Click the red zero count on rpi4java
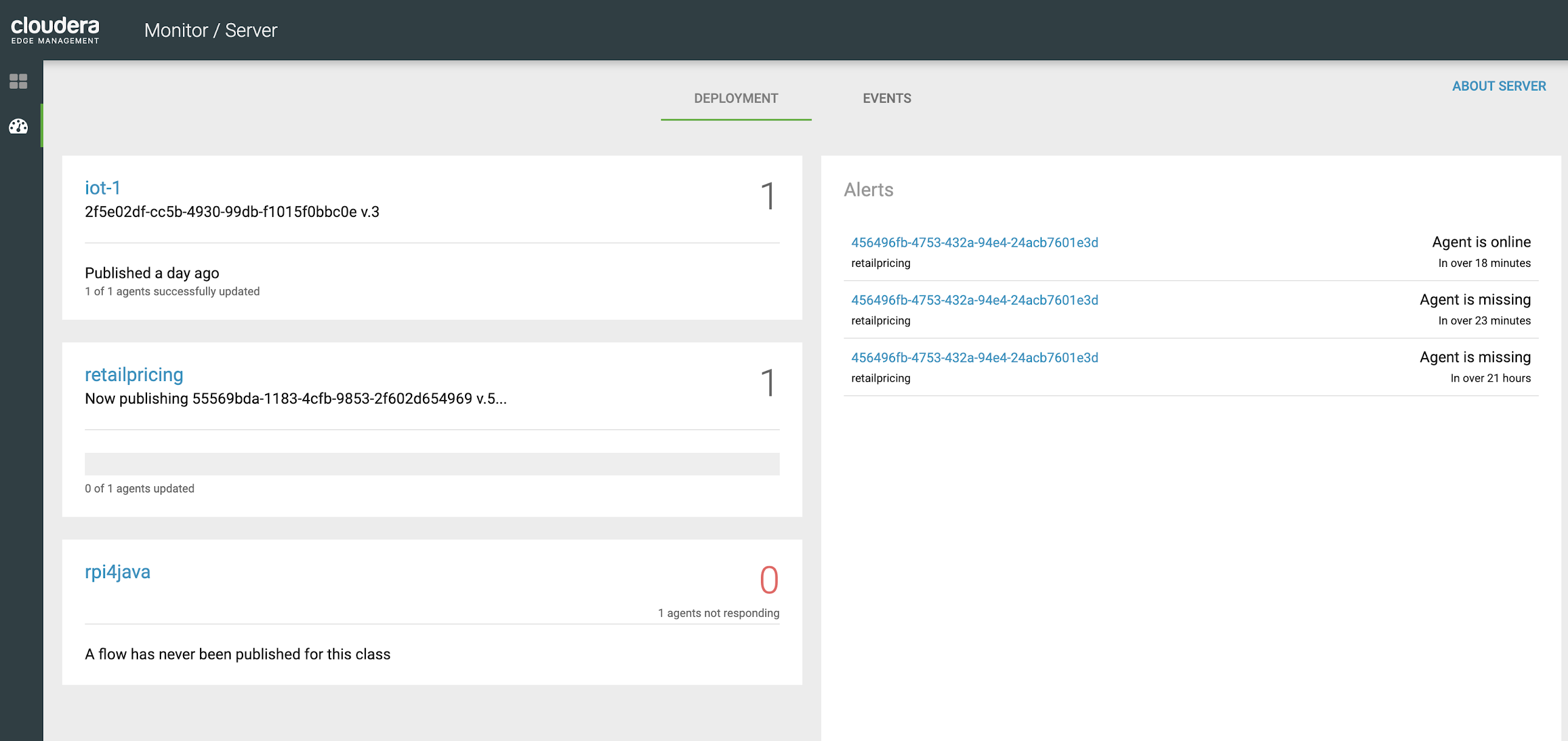Screen dimensions: 1568x741 (x=768, y=580)
